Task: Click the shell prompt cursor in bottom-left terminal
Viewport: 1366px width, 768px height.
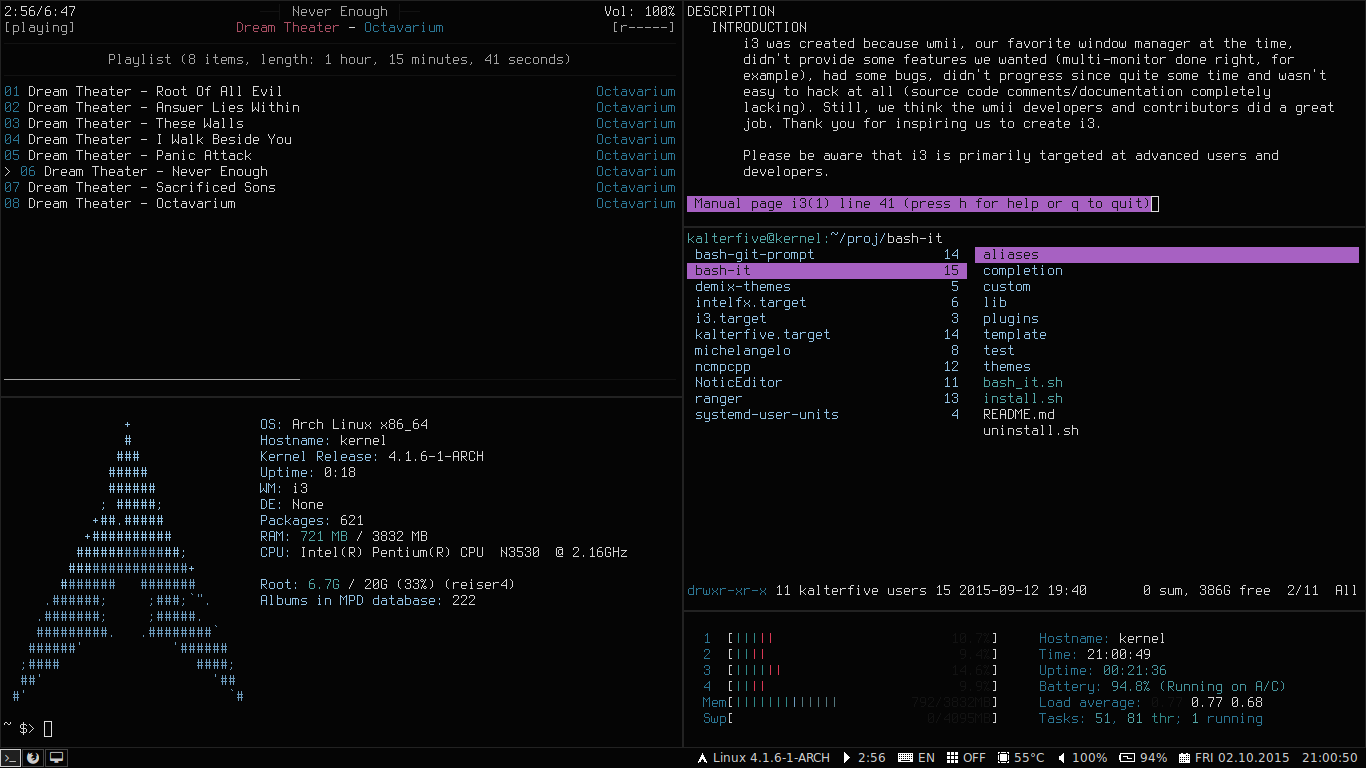Action: (48, 728)
